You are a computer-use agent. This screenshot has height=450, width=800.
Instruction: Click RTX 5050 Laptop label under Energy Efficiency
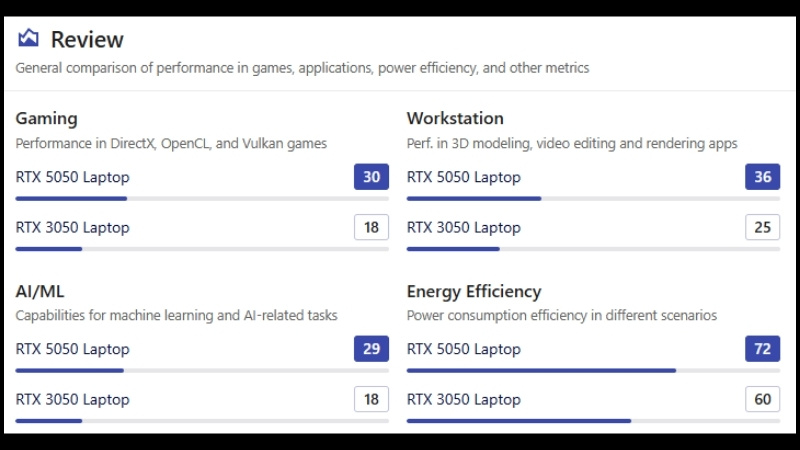464,349
